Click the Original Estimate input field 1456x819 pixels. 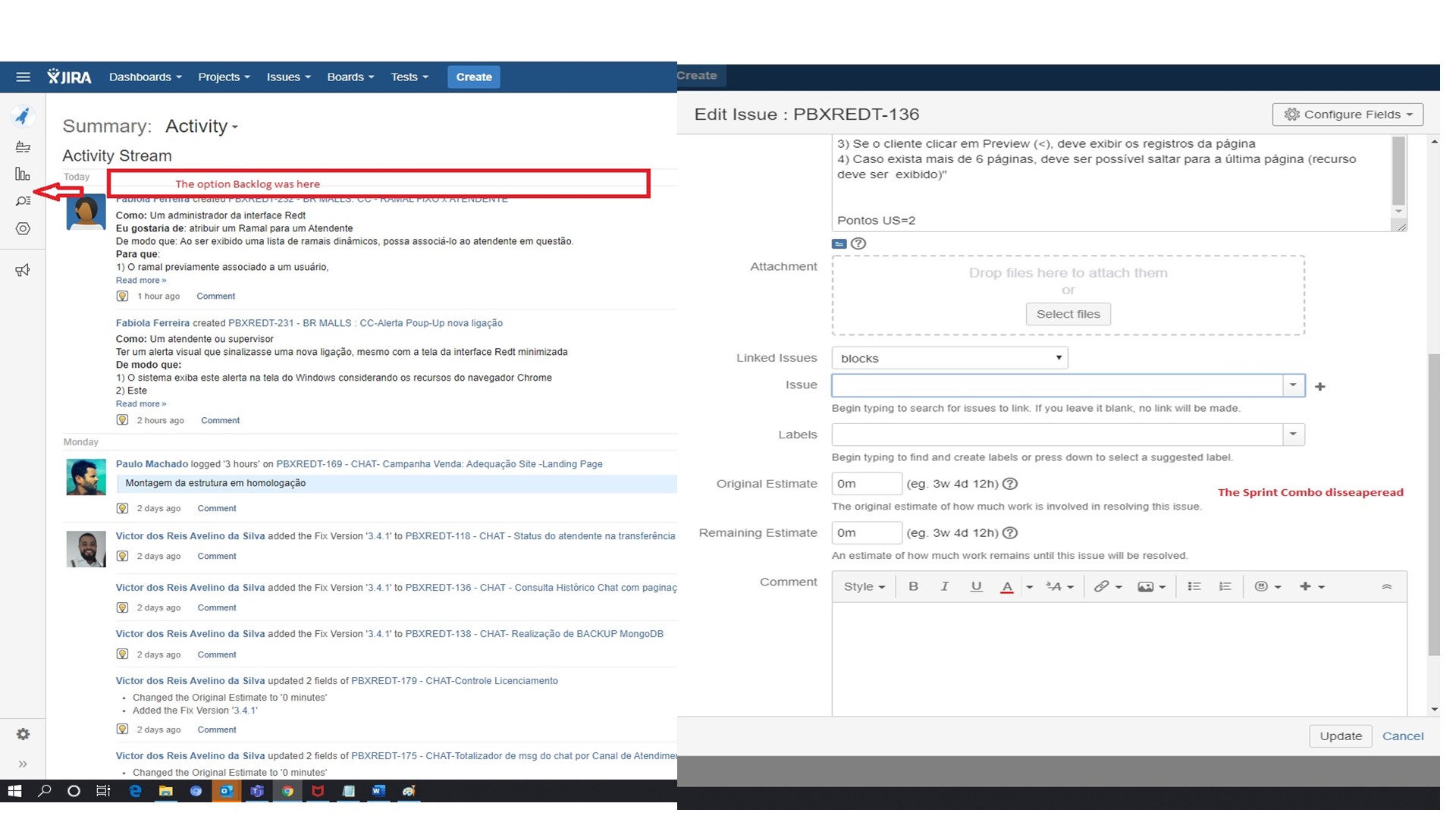tap(866, 484)
